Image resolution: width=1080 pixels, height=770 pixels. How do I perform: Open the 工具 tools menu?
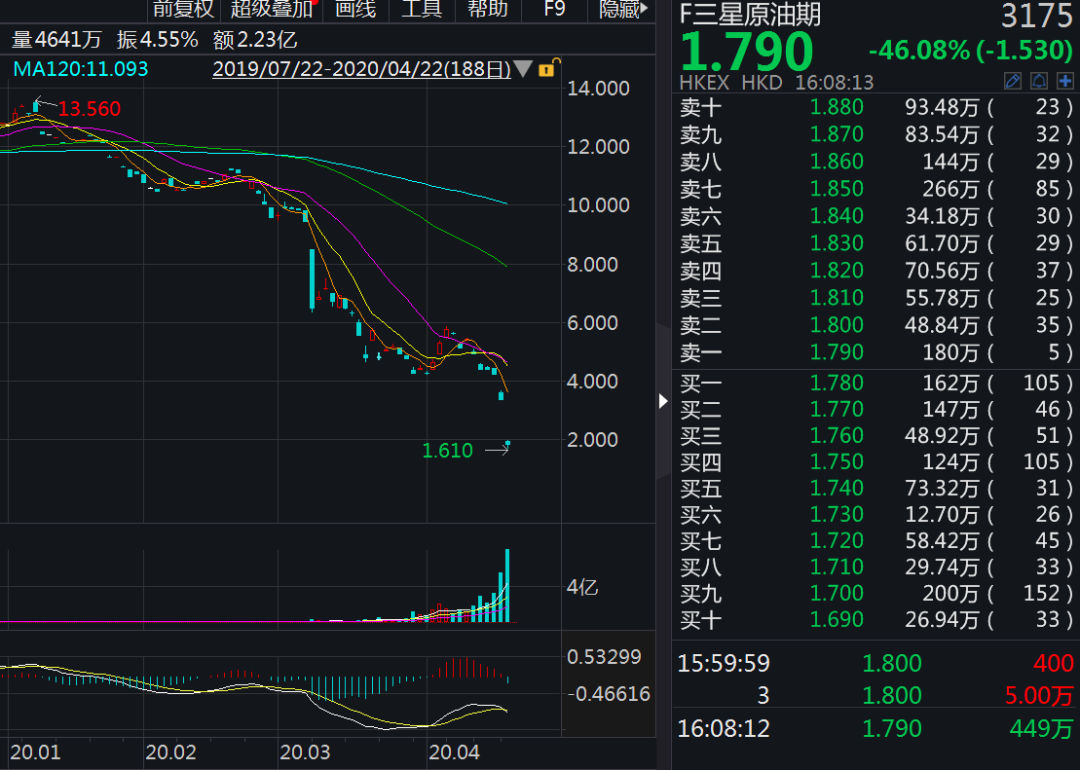[x=422, y=10]
